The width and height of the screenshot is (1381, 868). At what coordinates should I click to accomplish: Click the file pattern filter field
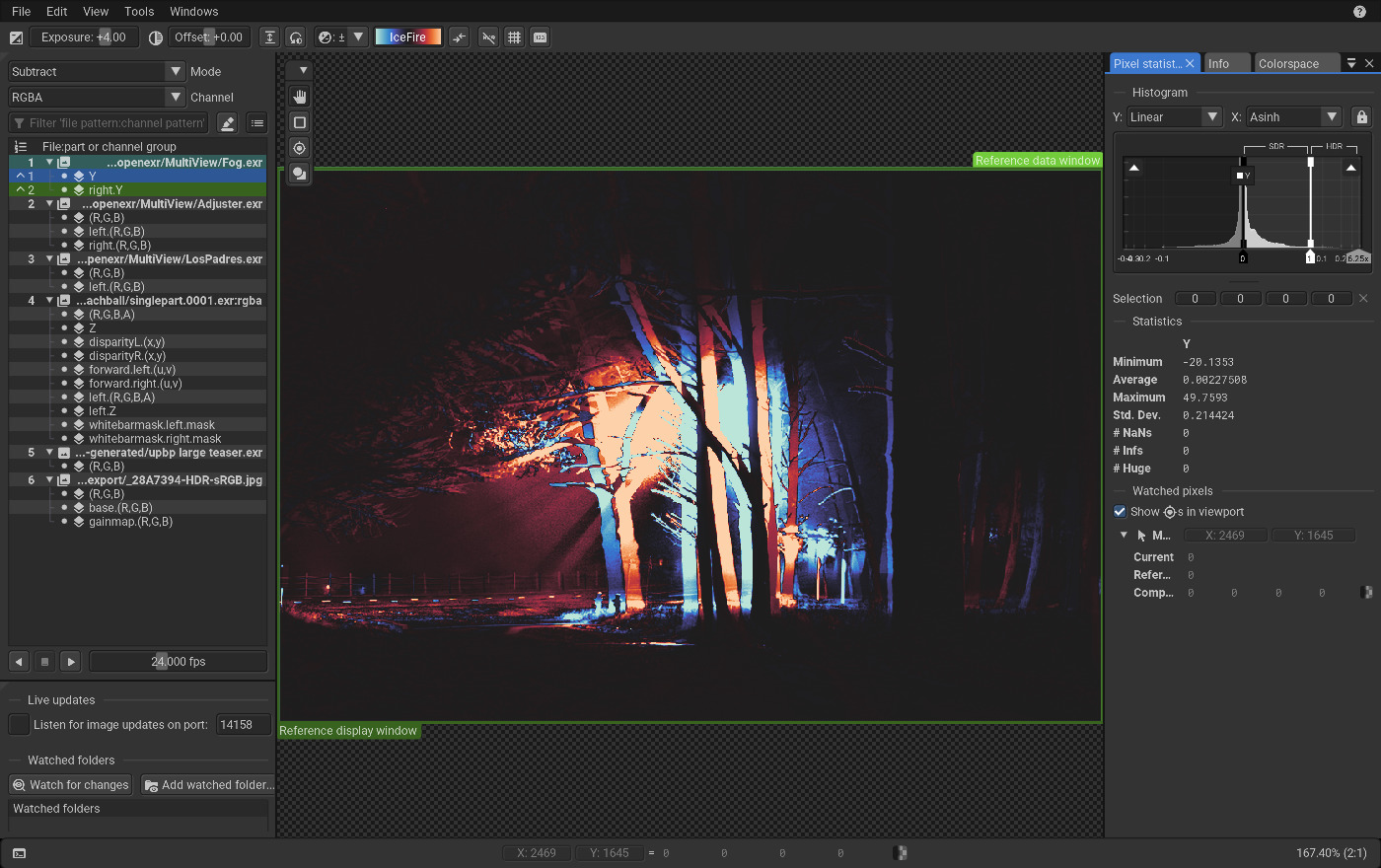(x=109, y=123)
